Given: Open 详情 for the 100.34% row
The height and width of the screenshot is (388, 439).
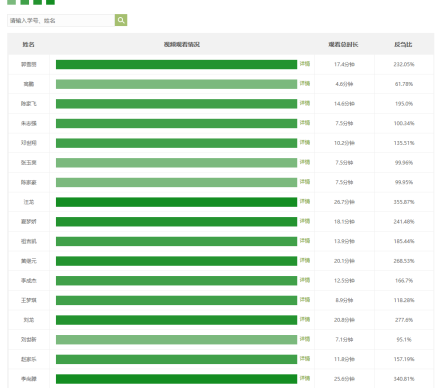Looking at the screenshot, I should pos(305,123).
